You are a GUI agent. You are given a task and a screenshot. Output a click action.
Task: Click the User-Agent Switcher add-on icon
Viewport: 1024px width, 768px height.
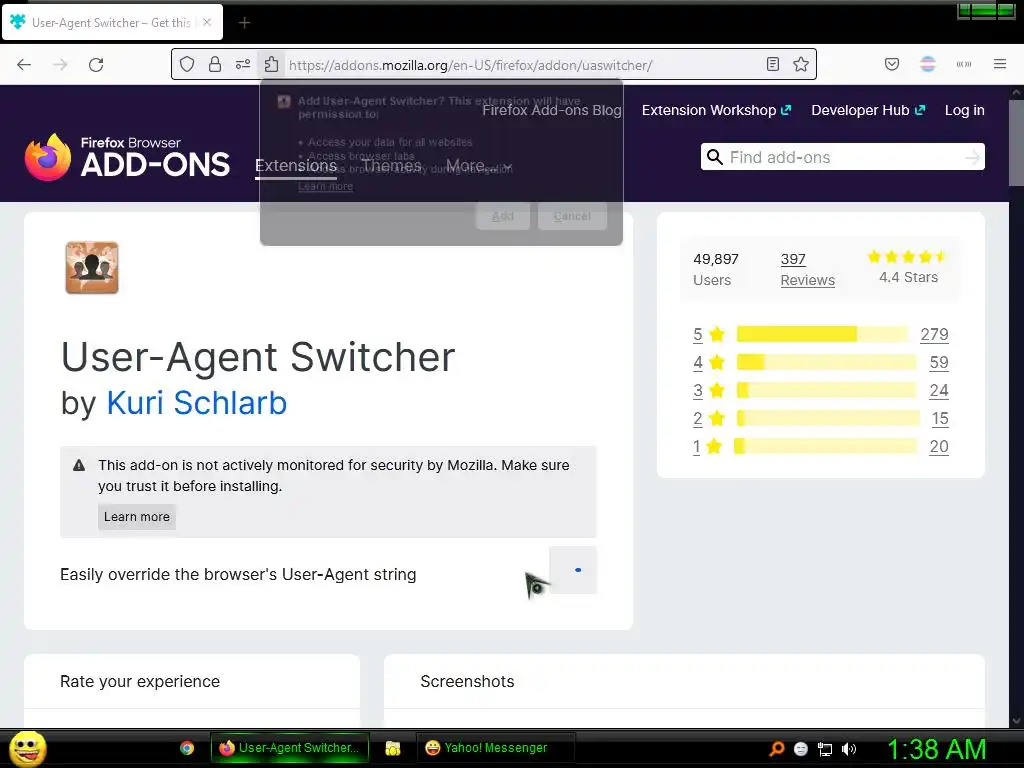tap(92, 268)
